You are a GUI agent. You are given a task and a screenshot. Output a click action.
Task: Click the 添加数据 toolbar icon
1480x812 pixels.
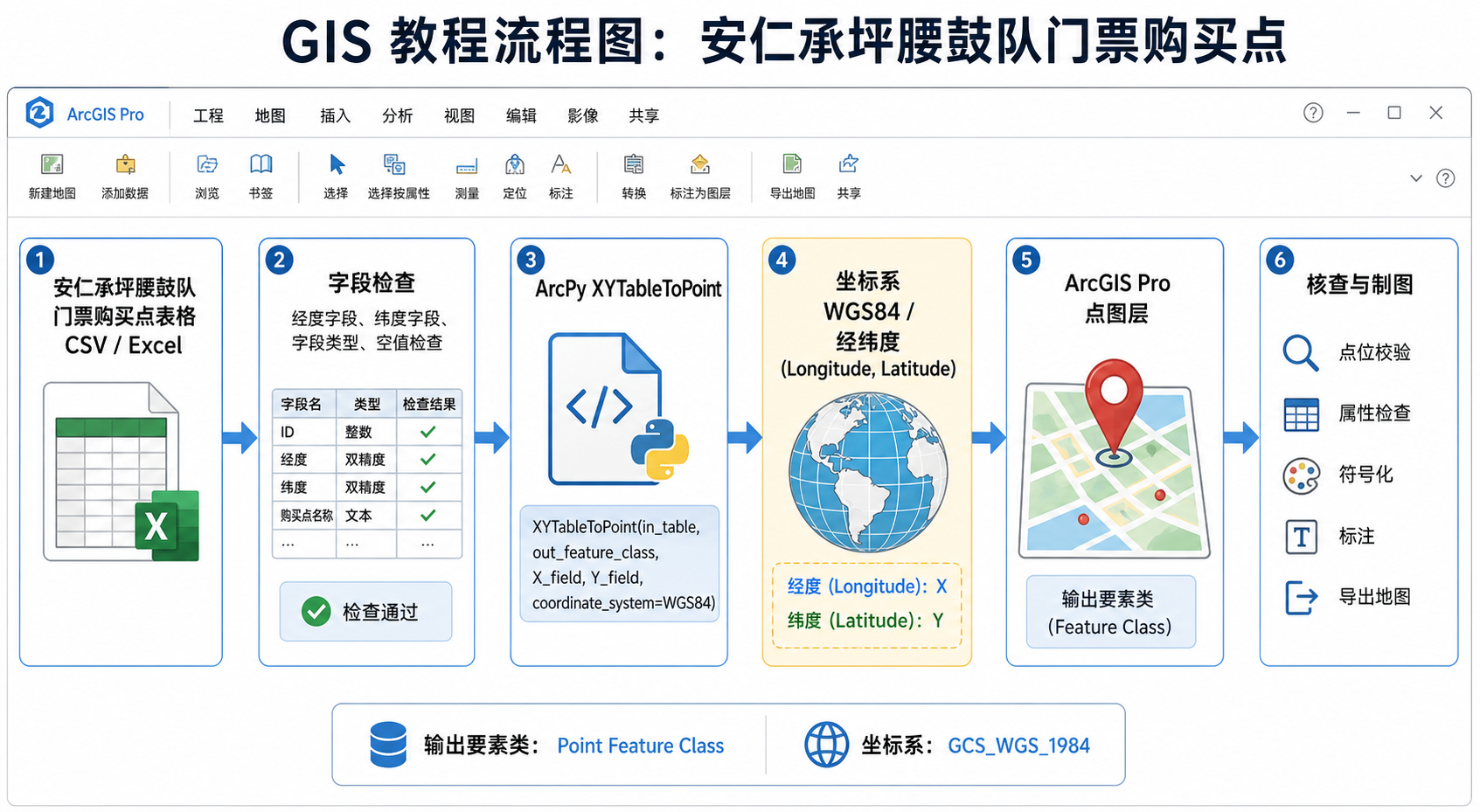click(x=125, y=163)
